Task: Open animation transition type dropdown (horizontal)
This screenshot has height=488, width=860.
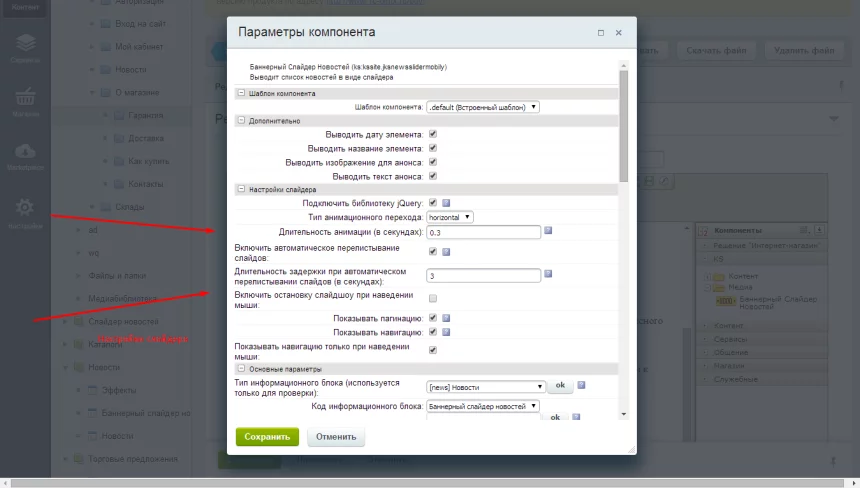Action: [x=449, y=216]
